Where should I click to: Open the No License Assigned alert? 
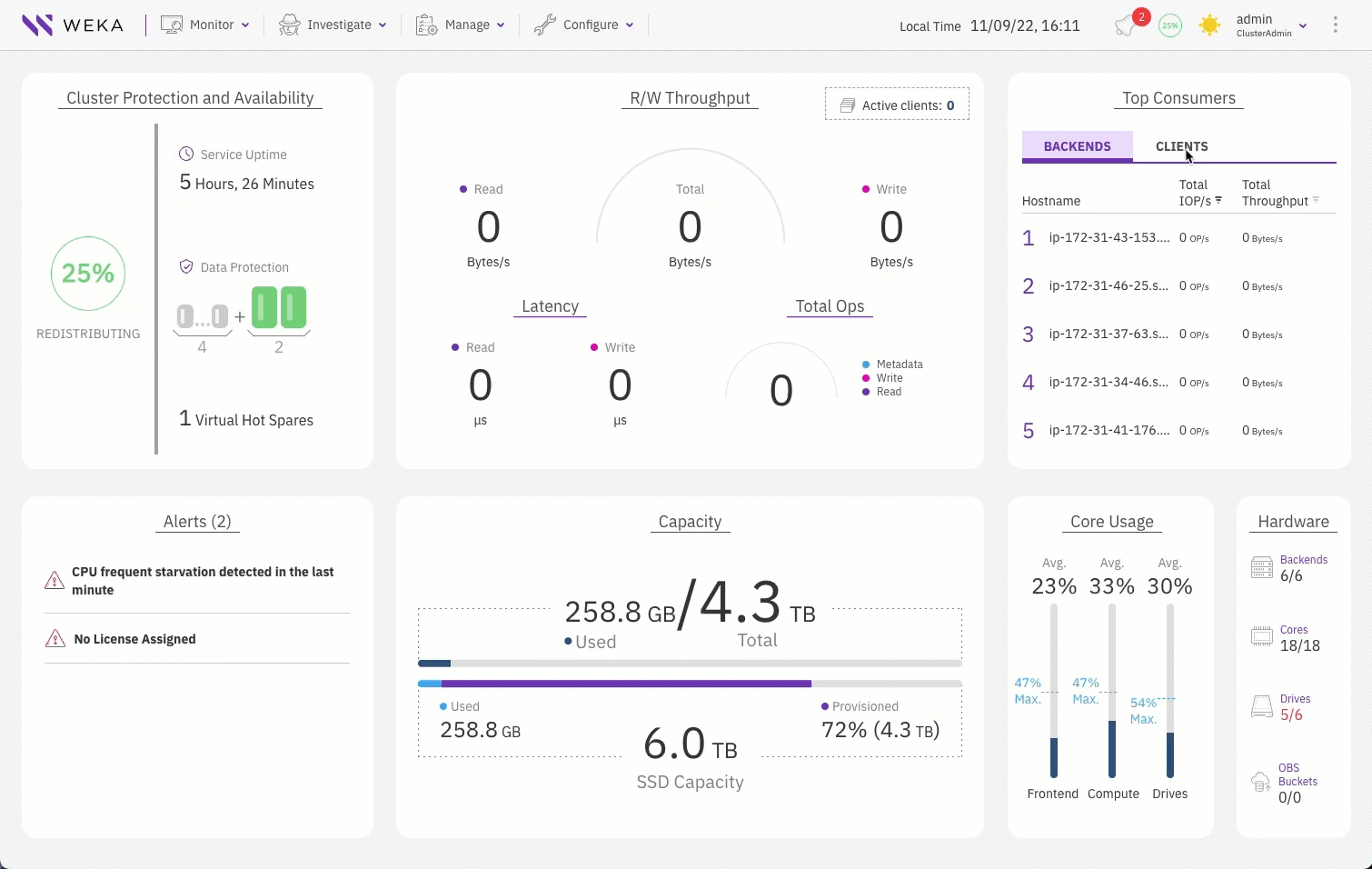point(134,639)
